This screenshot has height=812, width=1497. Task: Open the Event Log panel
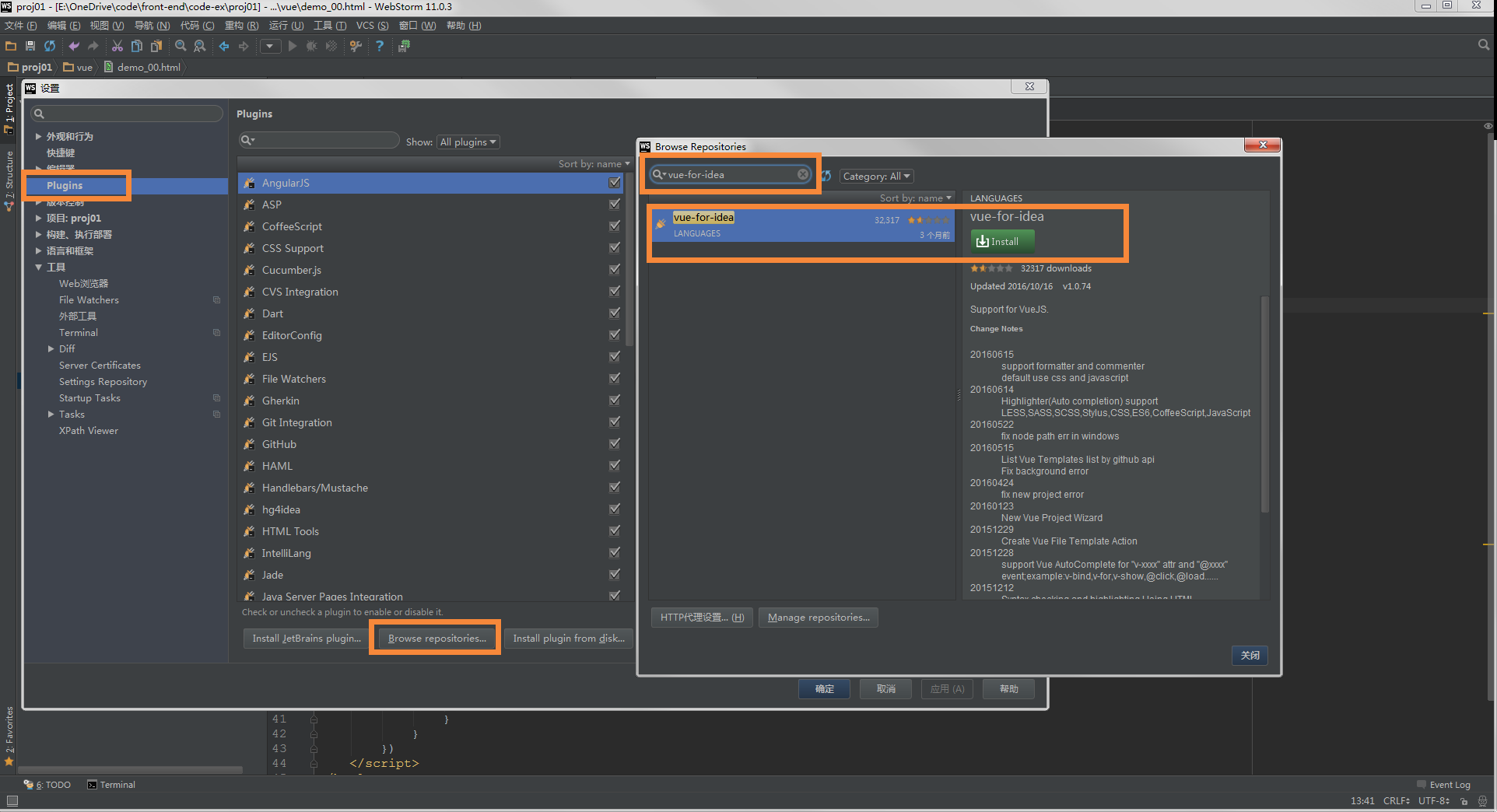tap(1444, 785)
